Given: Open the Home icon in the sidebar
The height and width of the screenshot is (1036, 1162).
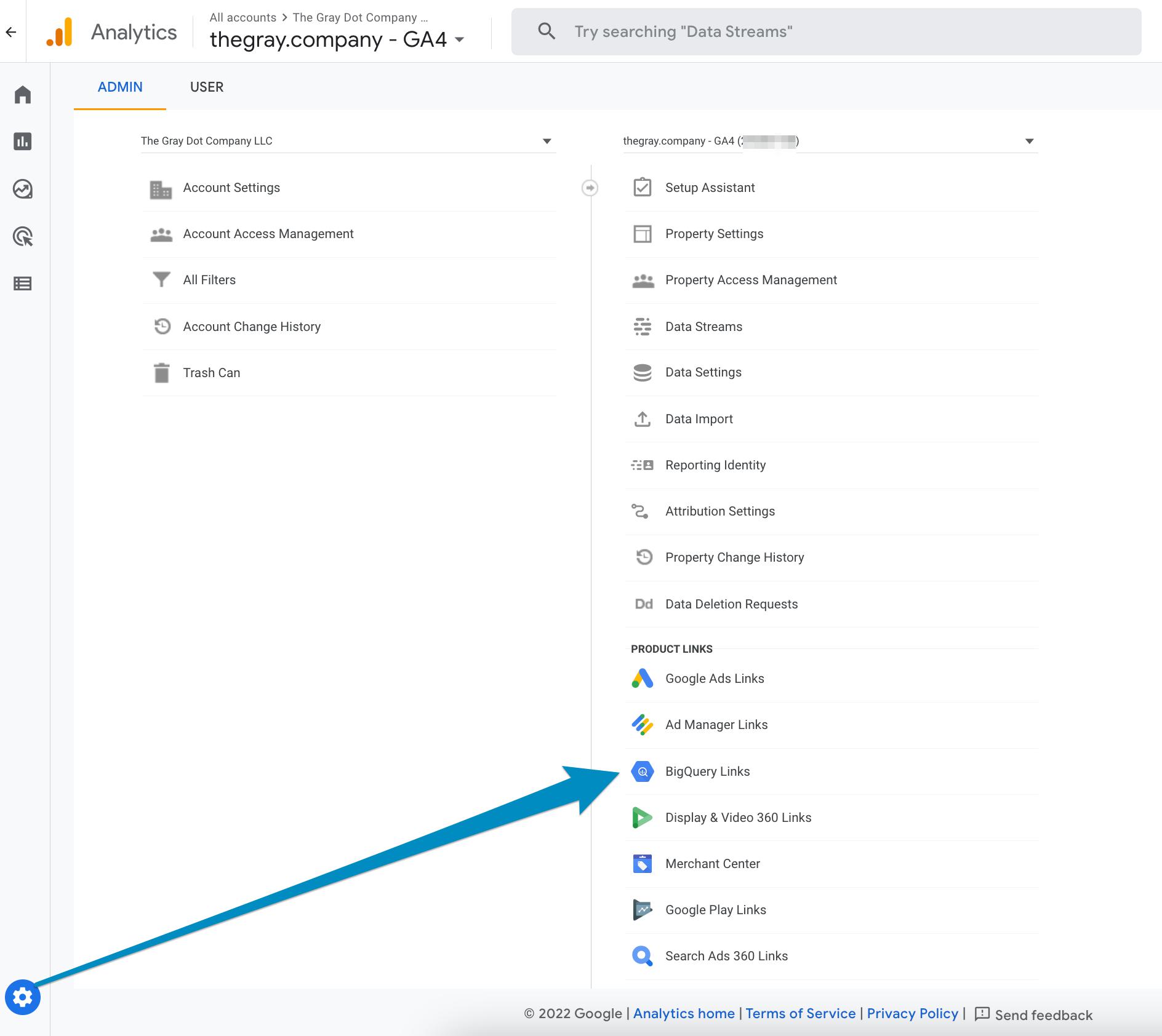Looking at the screenshot, I should tap(23, 94).
